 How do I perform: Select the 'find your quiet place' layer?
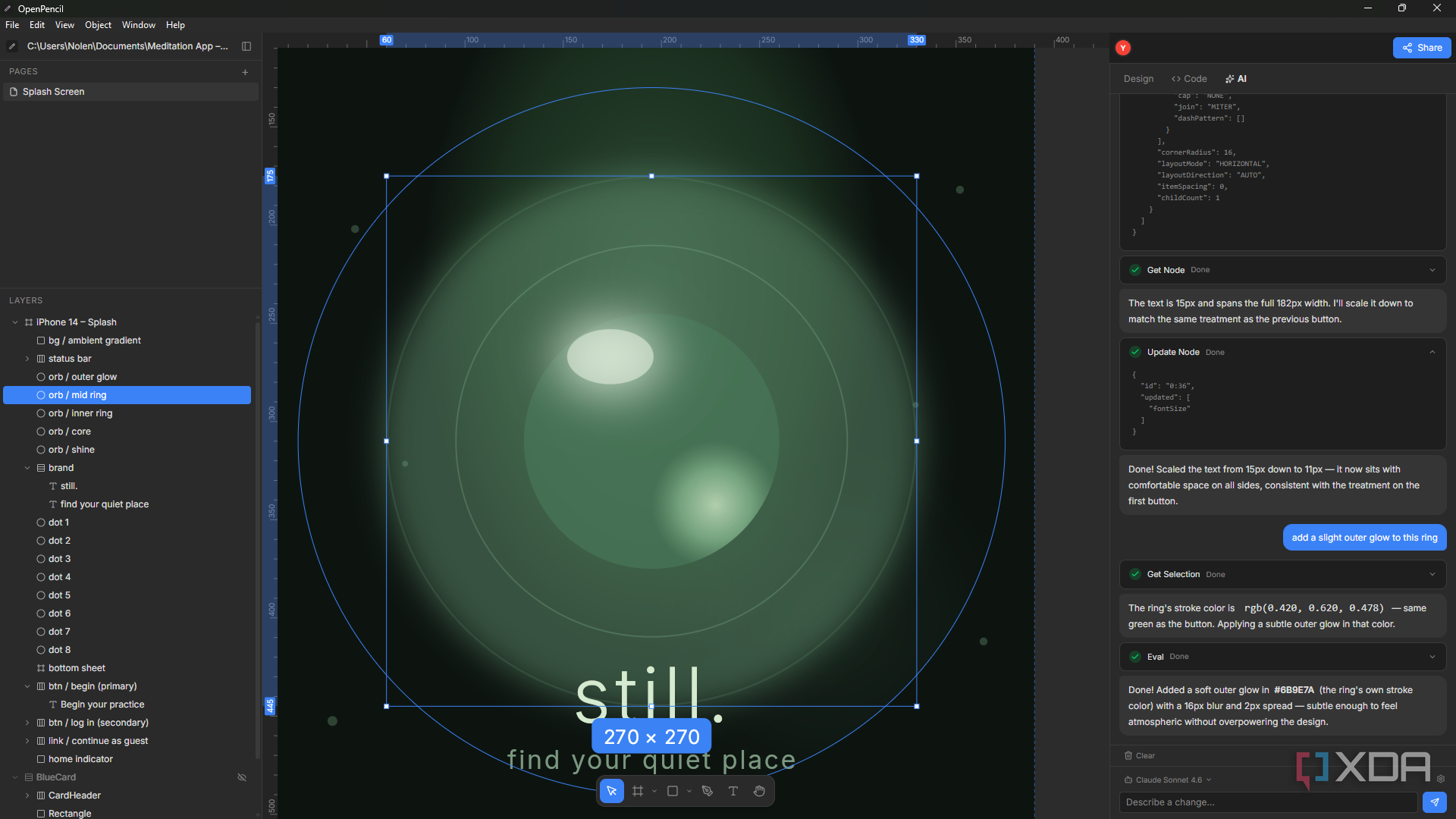[127, 504]
